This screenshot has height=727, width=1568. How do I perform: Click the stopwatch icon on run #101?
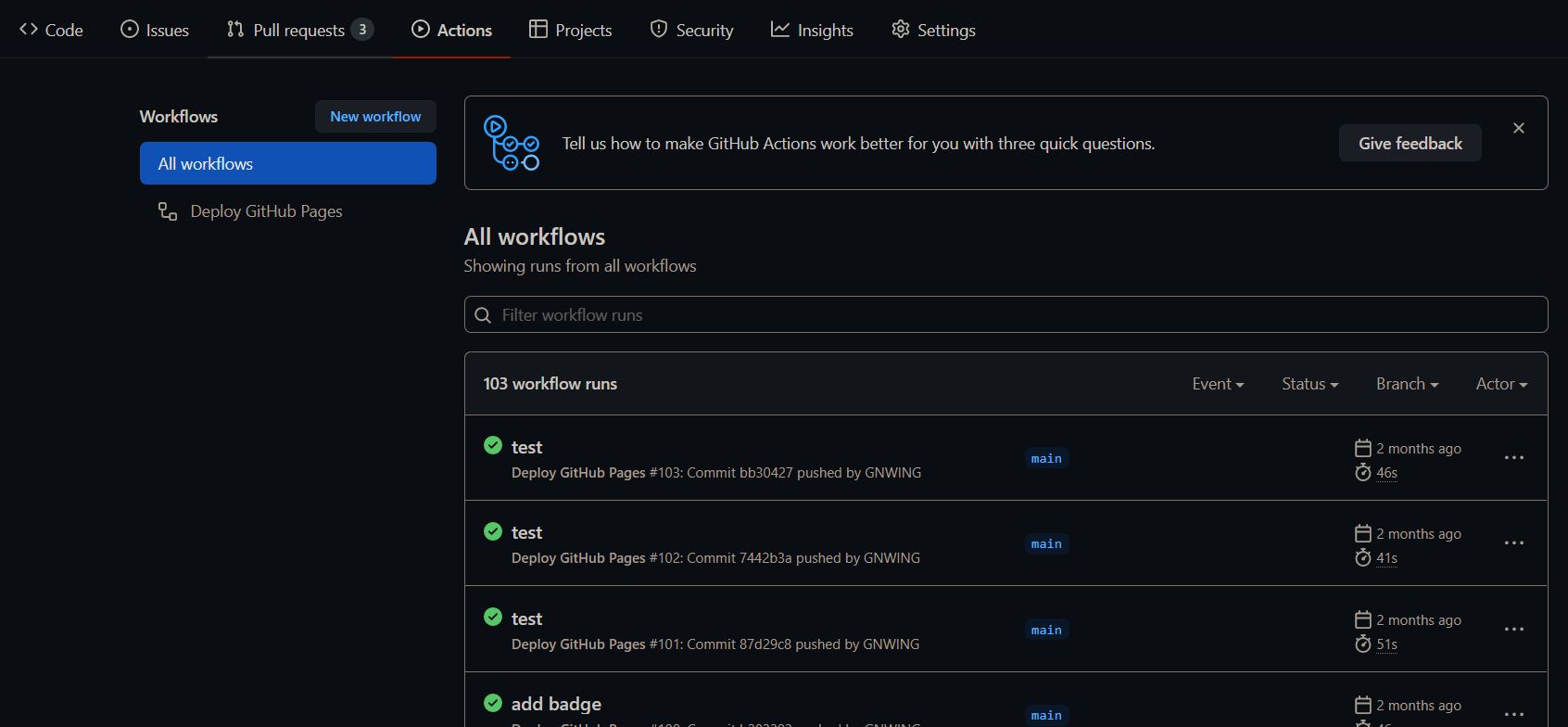coord(1362,644)
